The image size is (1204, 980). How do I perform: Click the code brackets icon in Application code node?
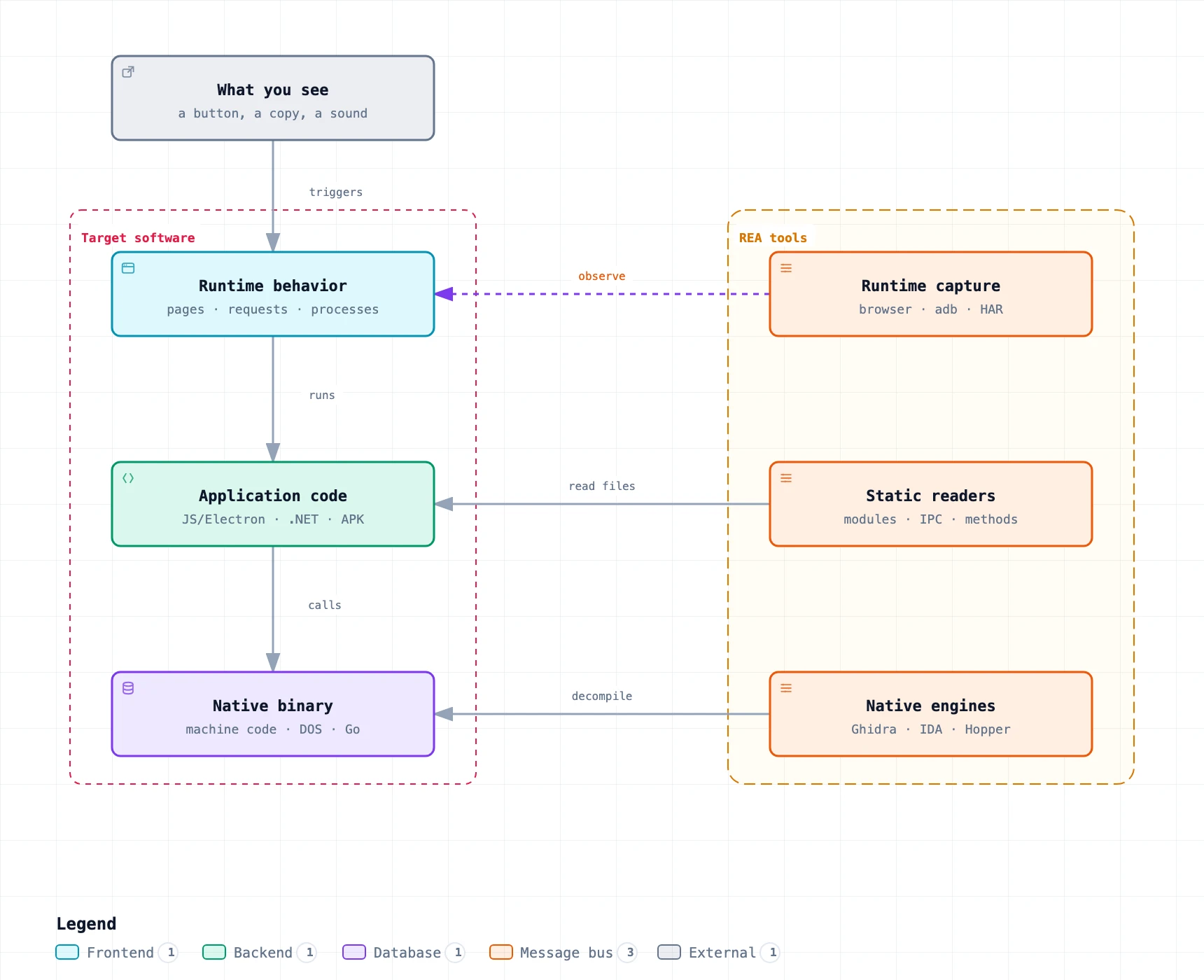pyautogui.click(x=128, y=478)
